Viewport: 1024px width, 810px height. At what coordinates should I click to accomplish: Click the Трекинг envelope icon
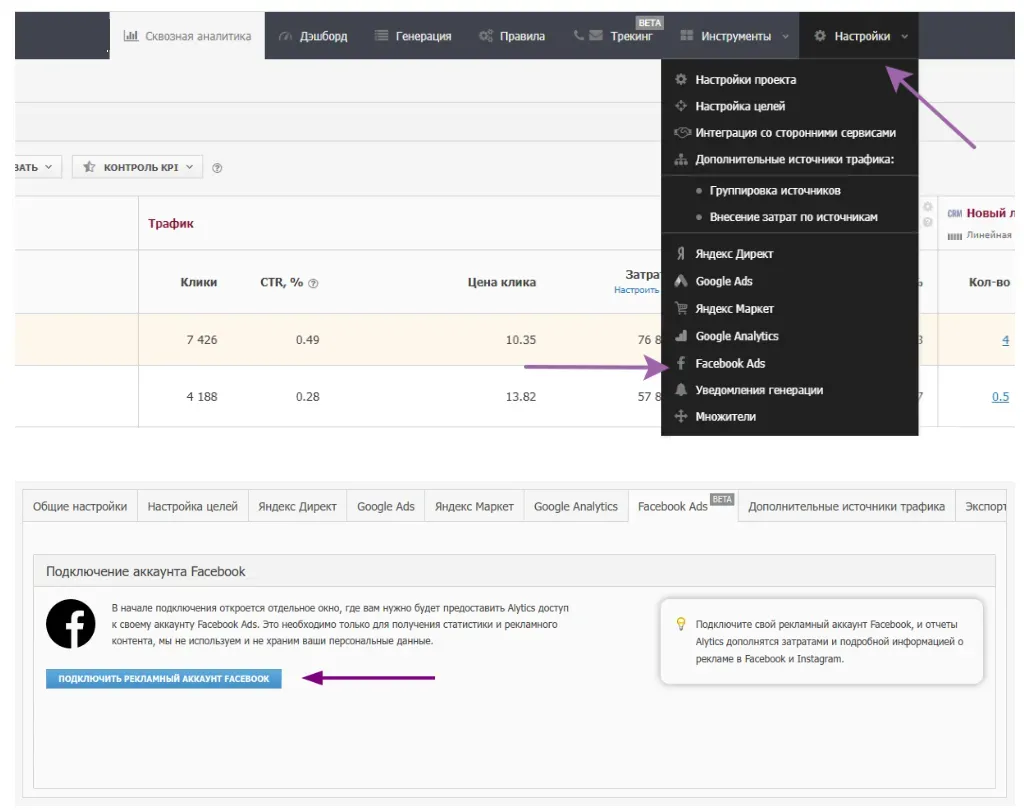596,35
